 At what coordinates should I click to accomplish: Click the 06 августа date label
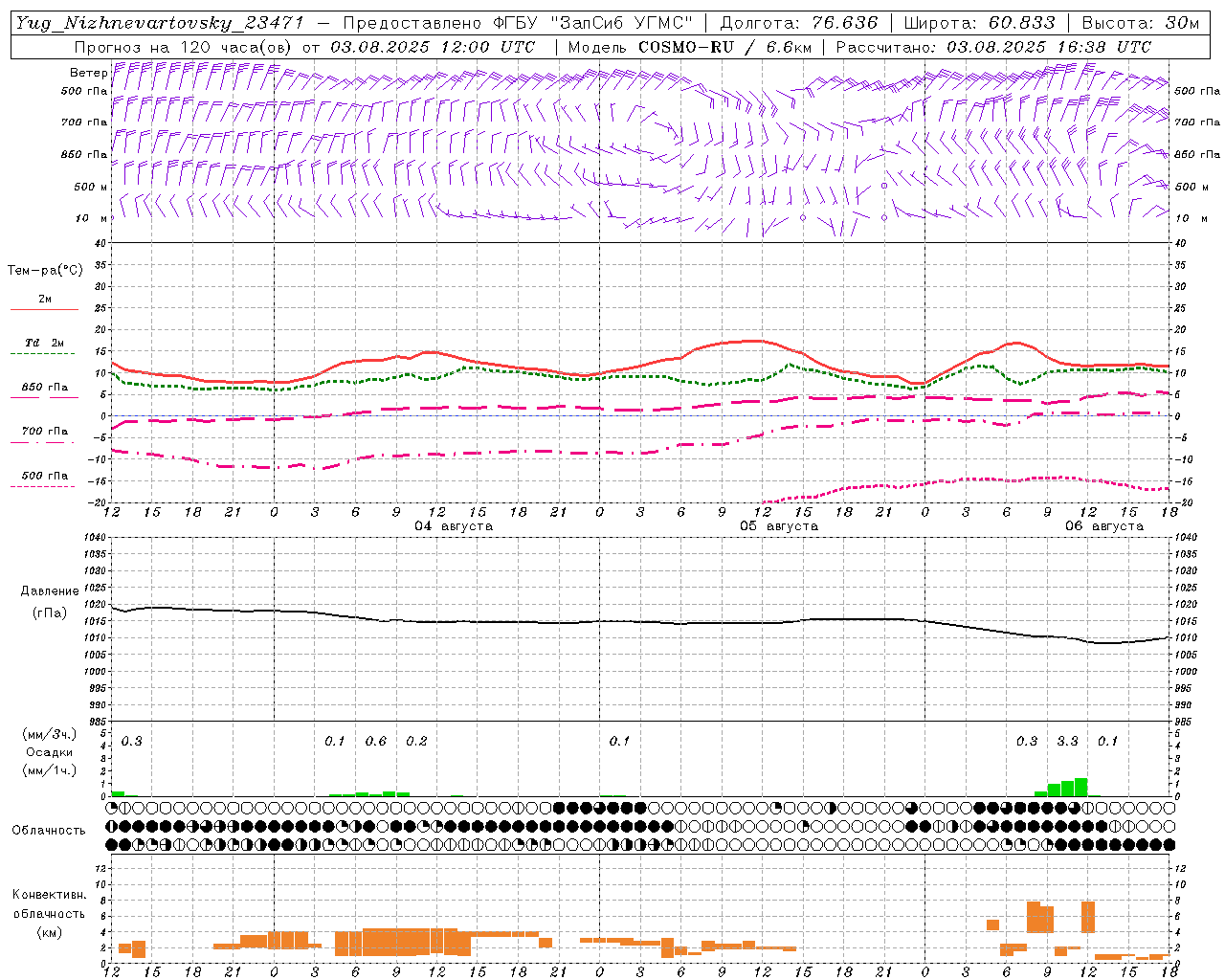pyautogui.click(x=1103, y=526)
